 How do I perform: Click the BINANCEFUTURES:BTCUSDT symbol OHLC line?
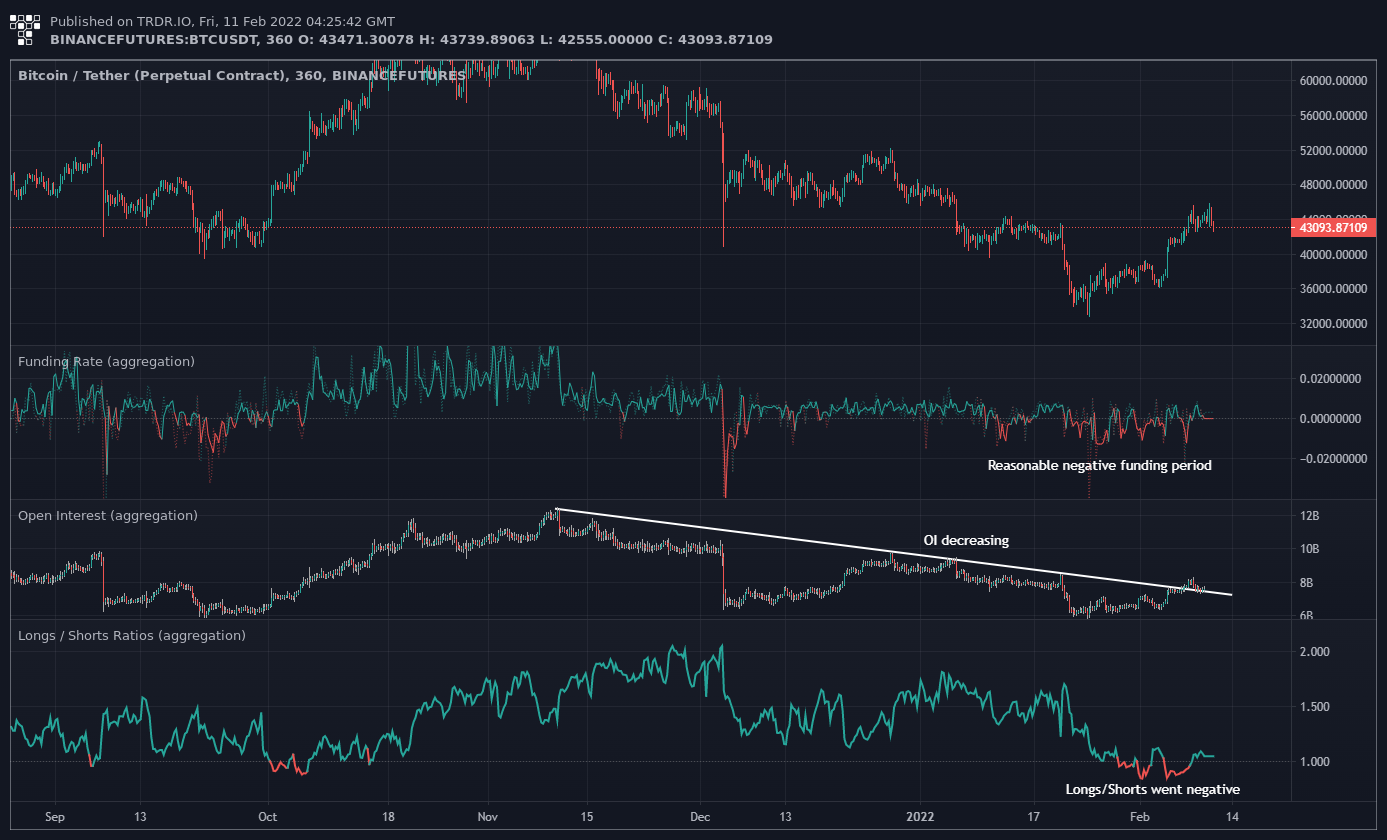[410, 39]
